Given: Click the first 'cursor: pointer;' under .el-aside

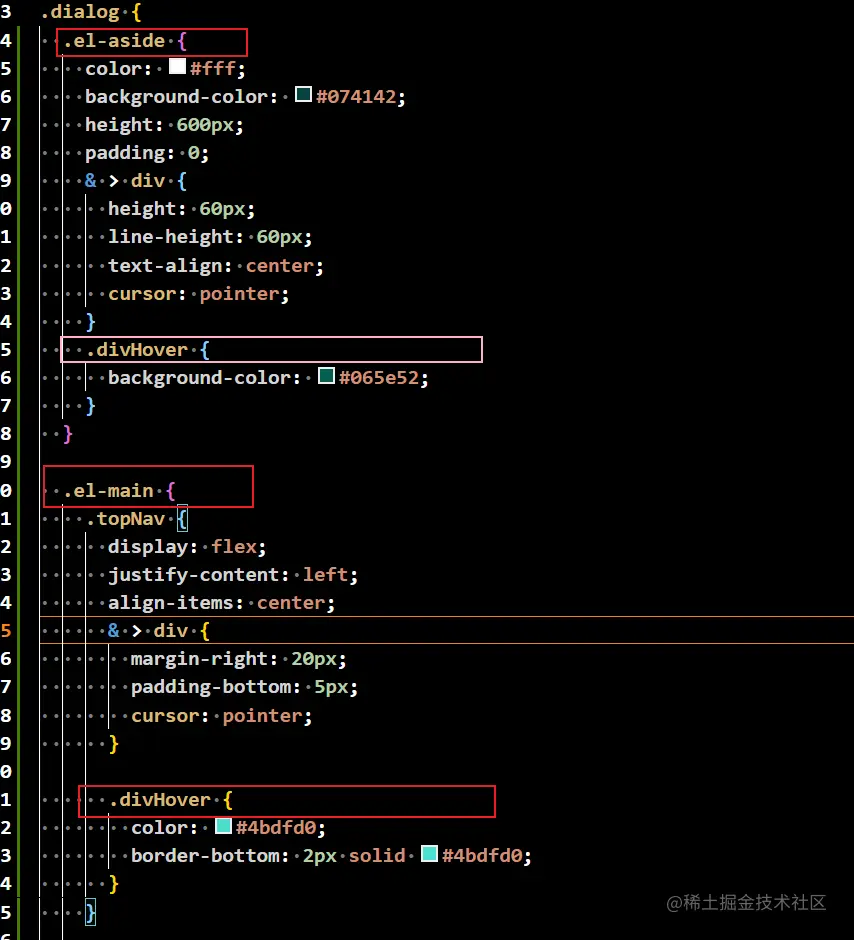Looking at the screenshot, I should coord(198,294).
